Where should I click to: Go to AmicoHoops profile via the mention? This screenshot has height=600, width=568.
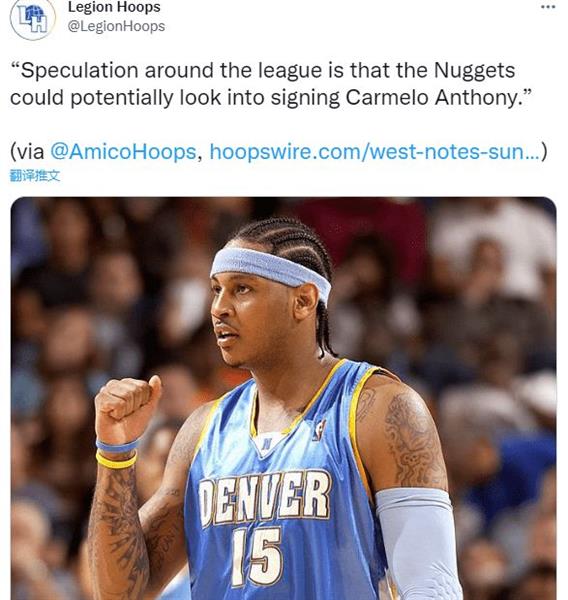[123, 151]
